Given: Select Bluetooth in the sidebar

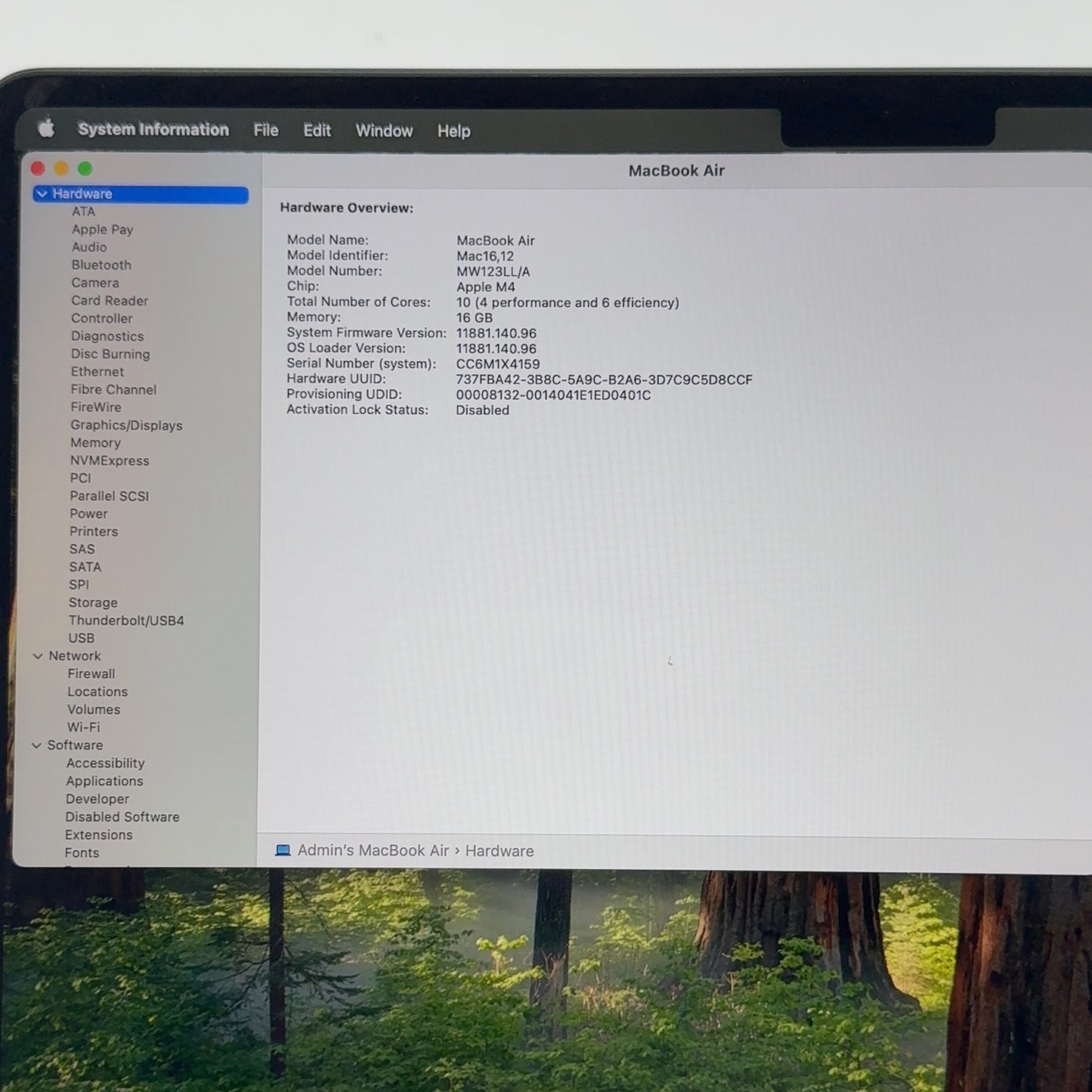Looking at the screenshot, I should (x=101, y=265).
